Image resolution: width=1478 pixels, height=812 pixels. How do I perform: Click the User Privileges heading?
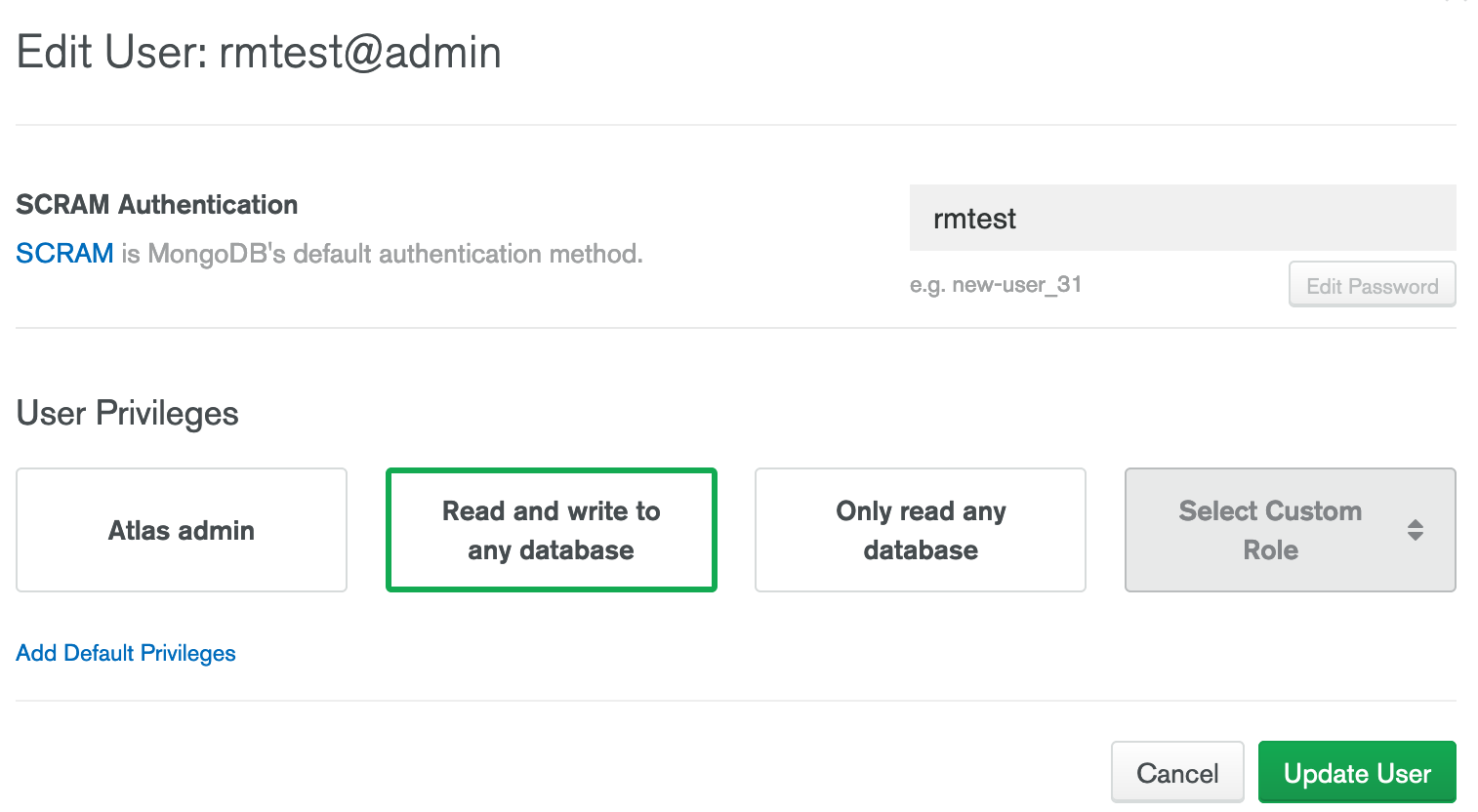pos(128,414)
